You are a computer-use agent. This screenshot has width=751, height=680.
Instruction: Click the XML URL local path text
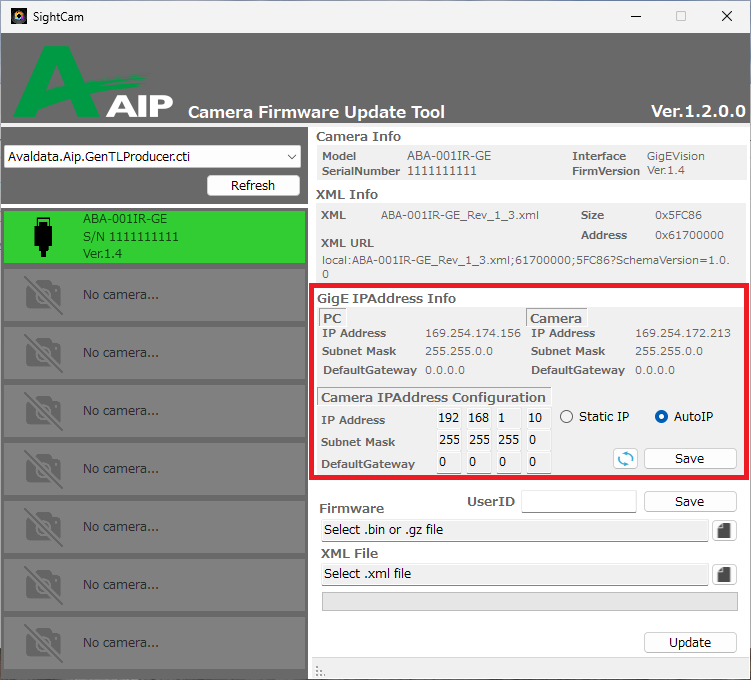click(525, 267)
